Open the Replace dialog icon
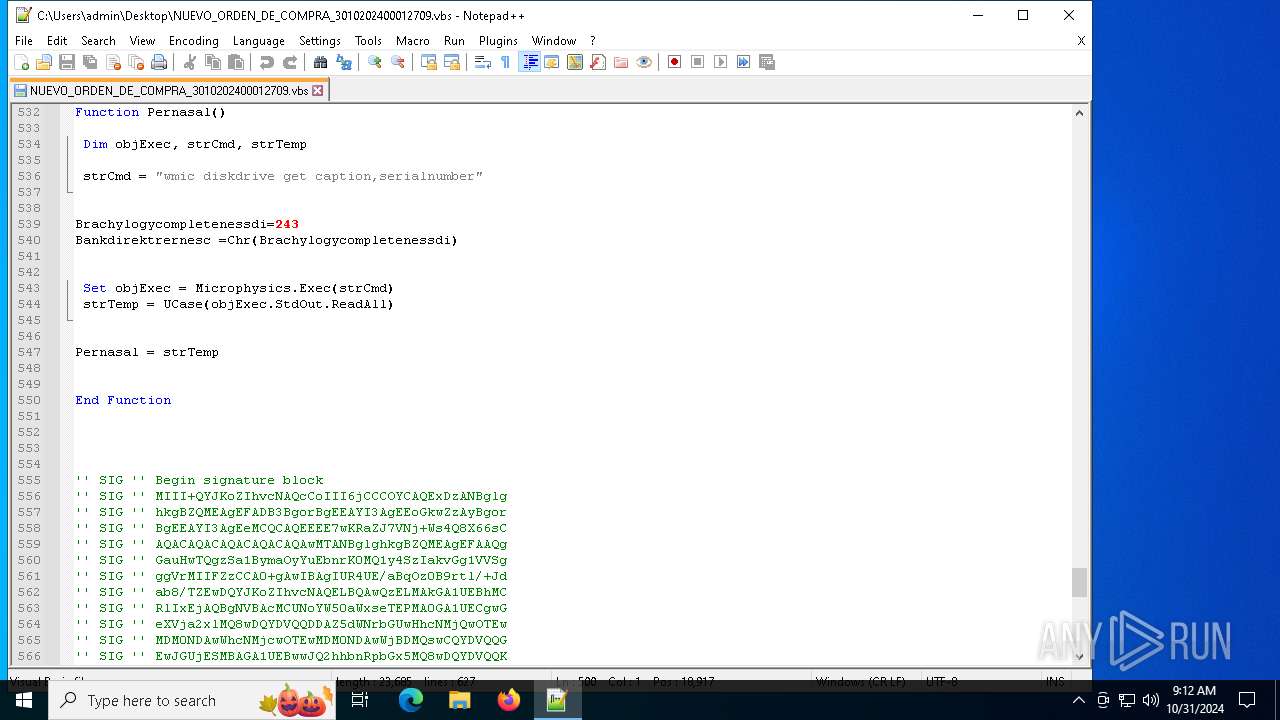 344,62
